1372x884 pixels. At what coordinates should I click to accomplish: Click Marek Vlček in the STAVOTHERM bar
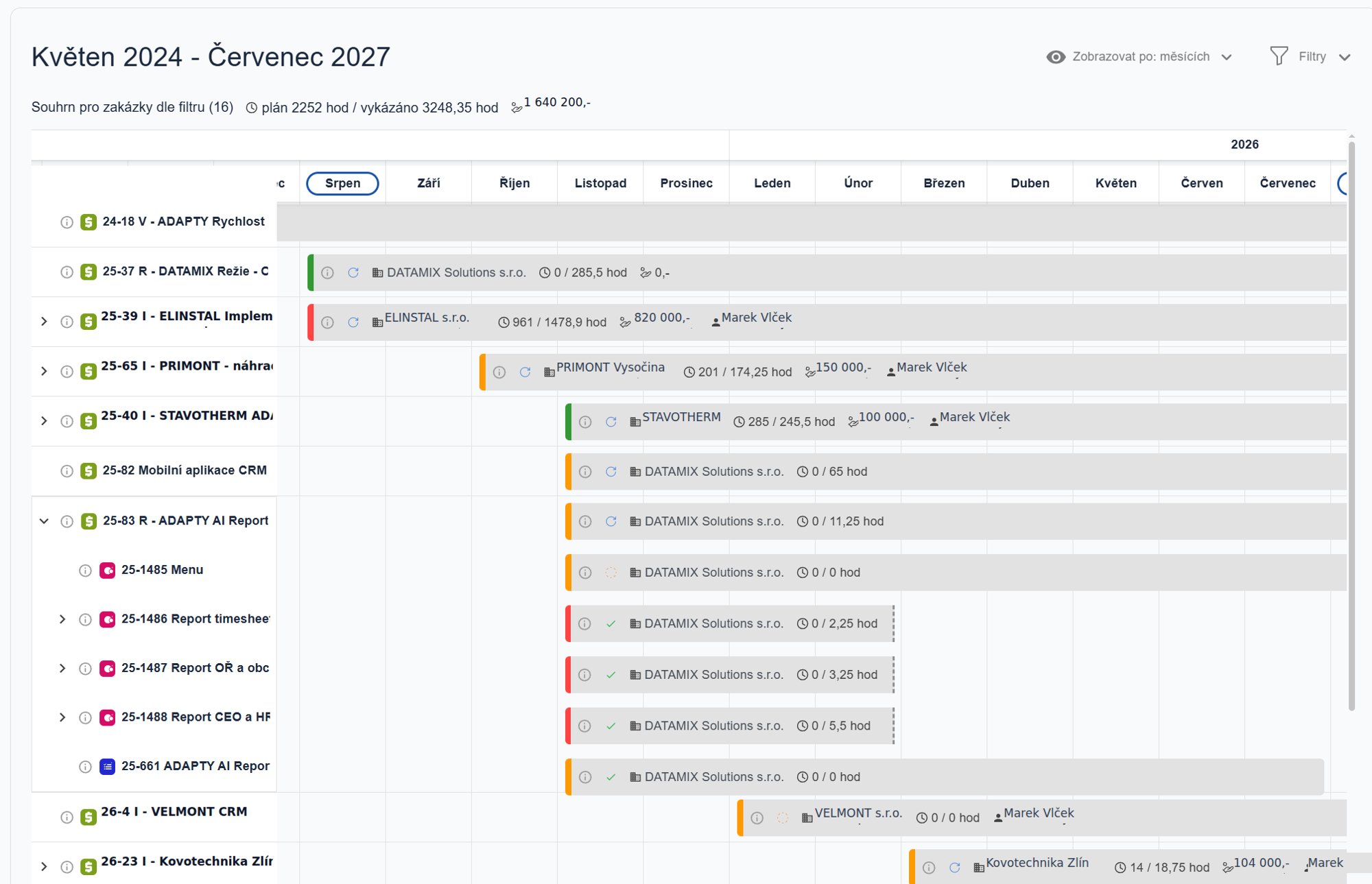point(975,417)
